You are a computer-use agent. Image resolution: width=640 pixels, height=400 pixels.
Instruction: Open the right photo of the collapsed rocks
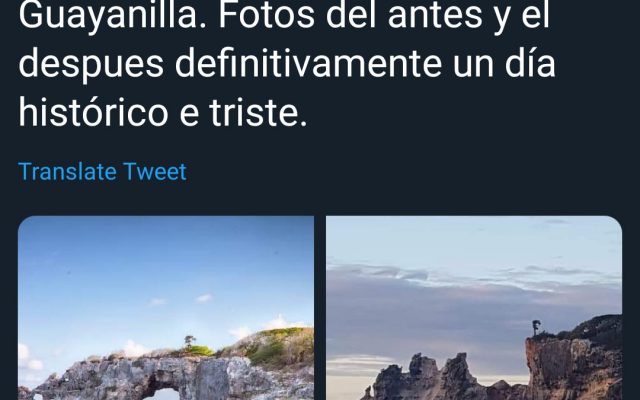pyautogui.click(x=474, y=308)
